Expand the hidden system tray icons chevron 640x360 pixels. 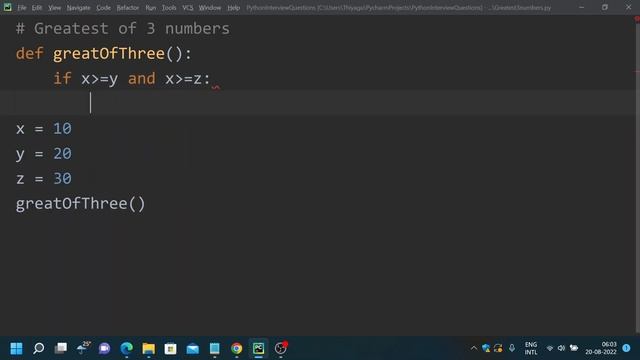coord(473,348)
